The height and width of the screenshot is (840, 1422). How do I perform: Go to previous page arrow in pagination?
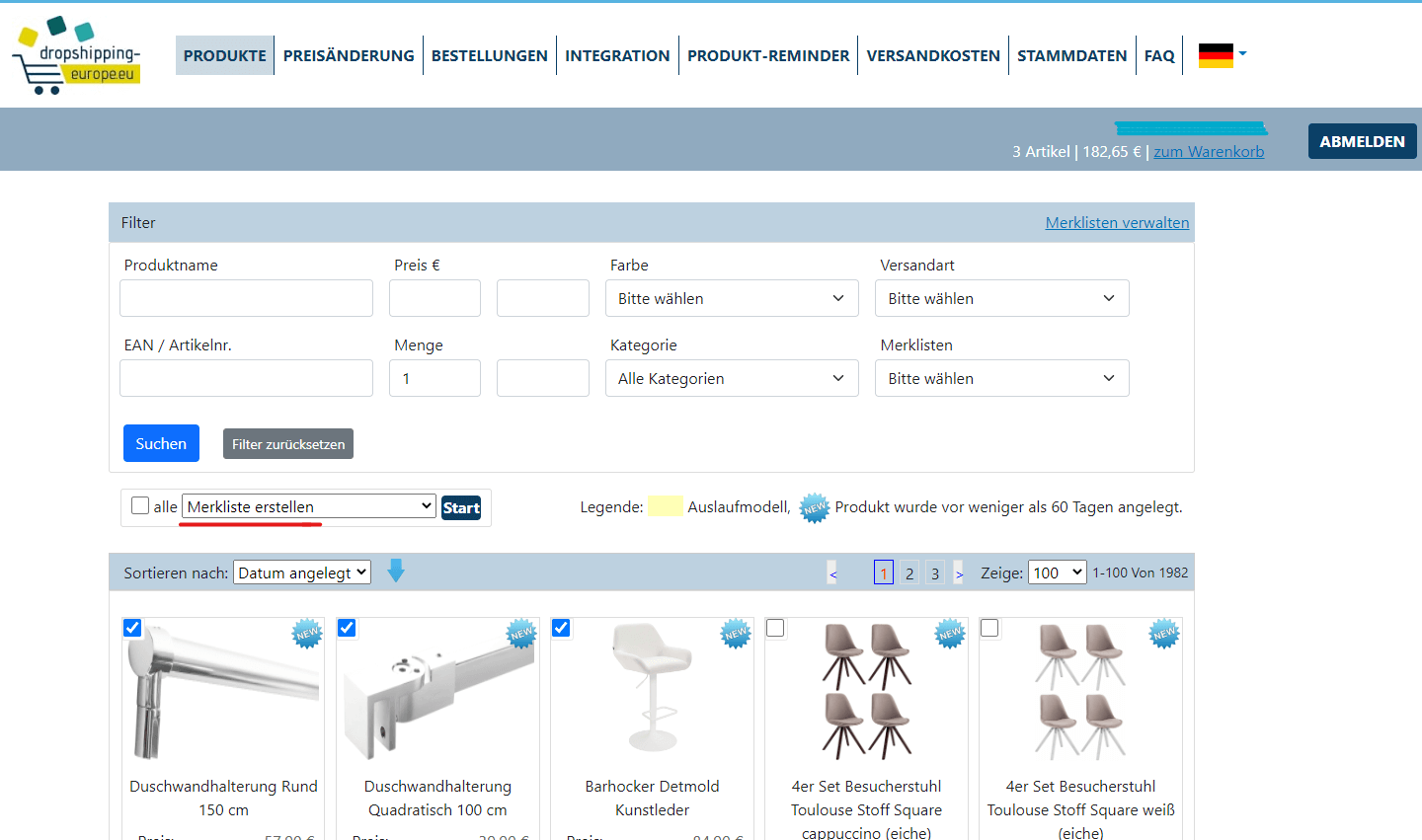[833, 573]
